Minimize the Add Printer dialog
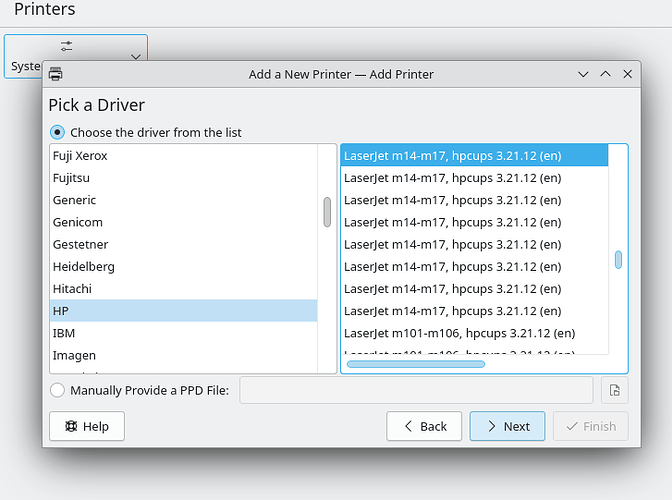The image size is (672, 500). 583,74
